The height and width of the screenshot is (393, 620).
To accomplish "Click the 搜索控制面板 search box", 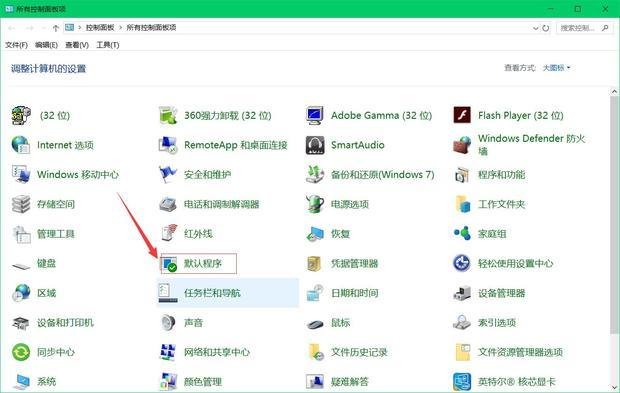I will click(x=585, y=28).
